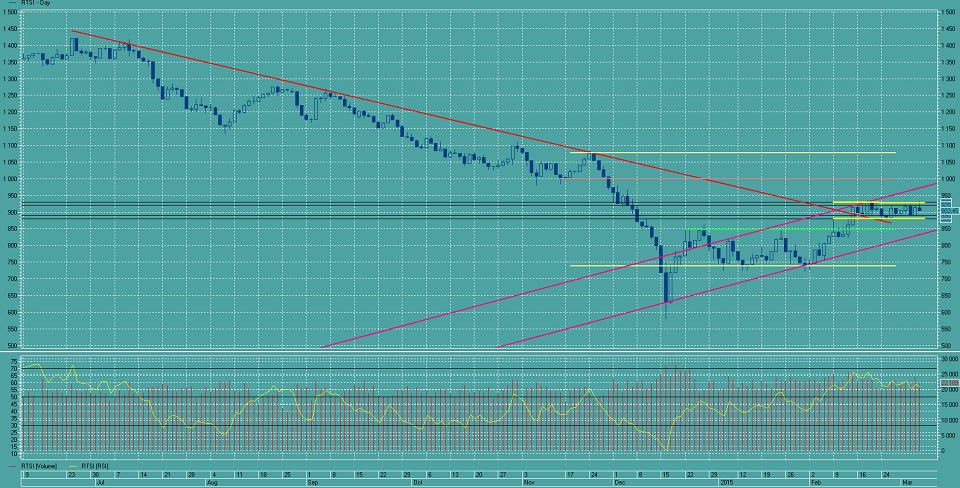960x488 pixels.
Task: Pick the Oct month on the time axis
Action: [417, 481]
